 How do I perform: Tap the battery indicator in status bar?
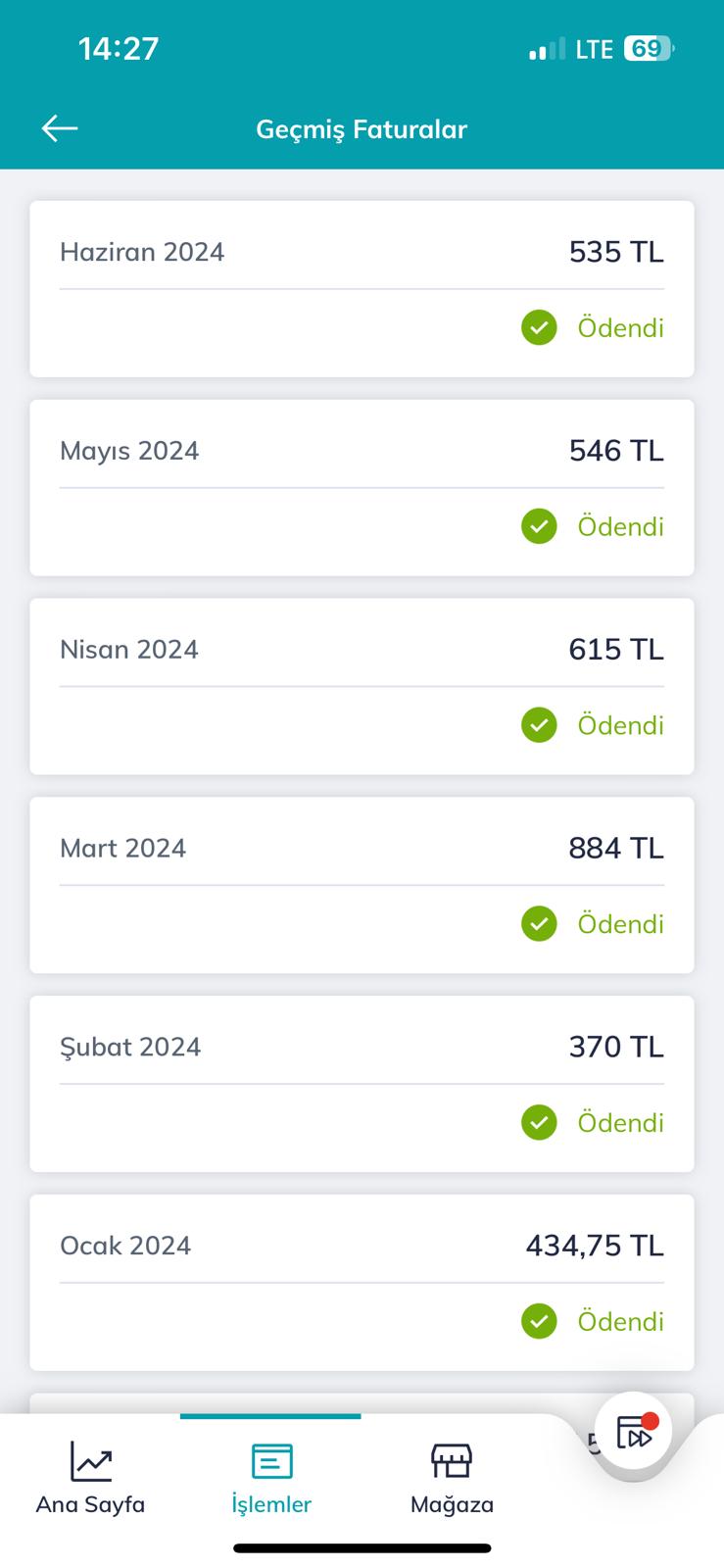click(x=649, y=49)
